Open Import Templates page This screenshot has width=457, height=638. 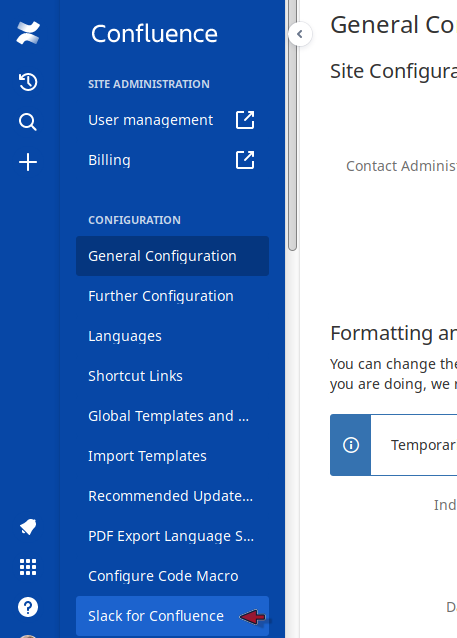tap(173, 456)
